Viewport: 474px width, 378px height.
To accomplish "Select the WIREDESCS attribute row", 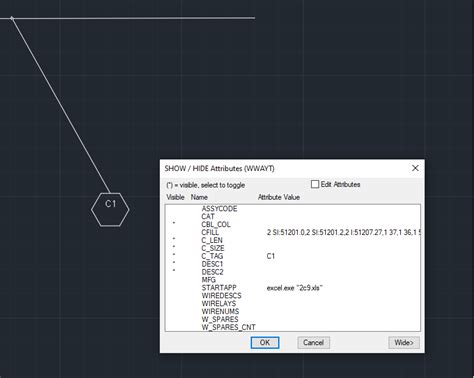I will coord(293,296).
